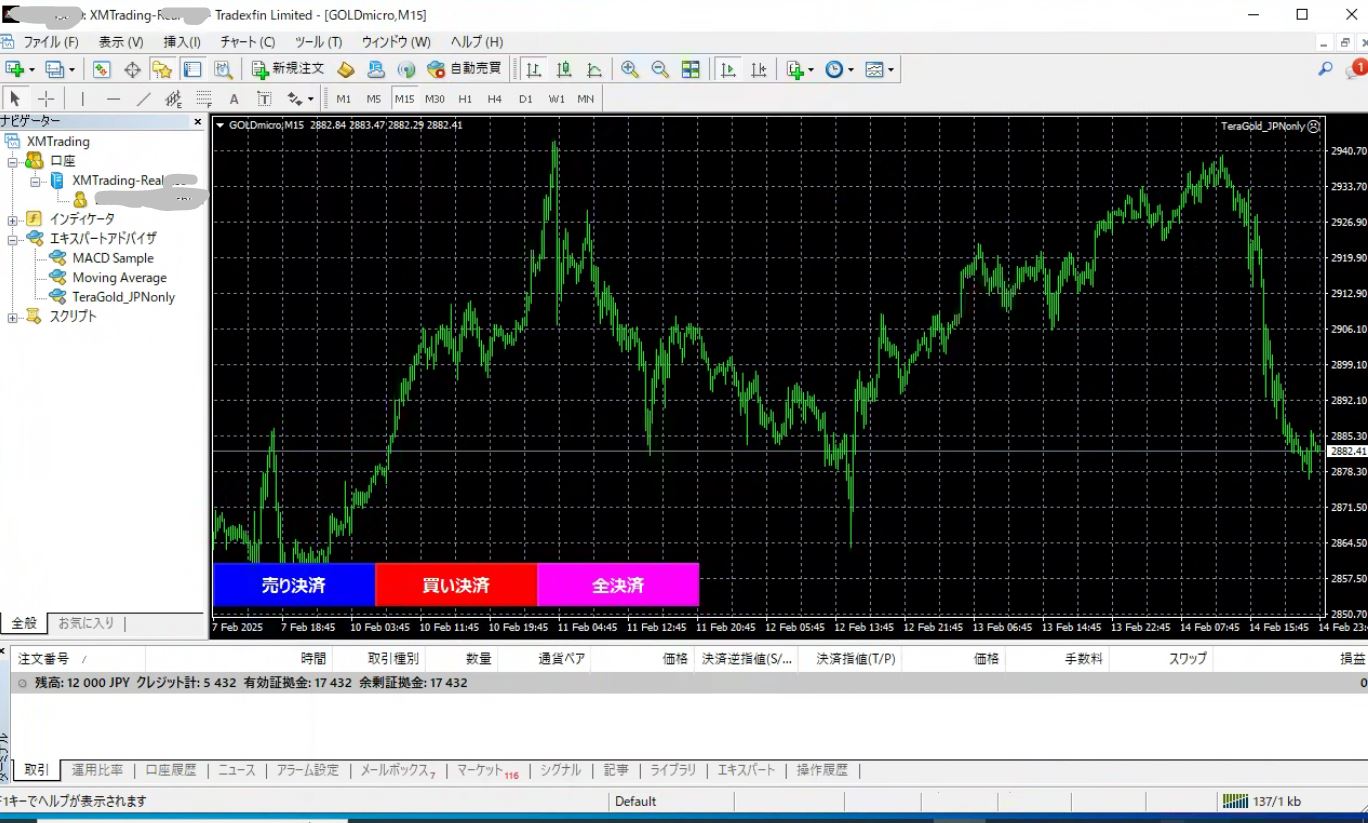
Task: Close the ナビゲーター panel
Action: pos(198,121)
